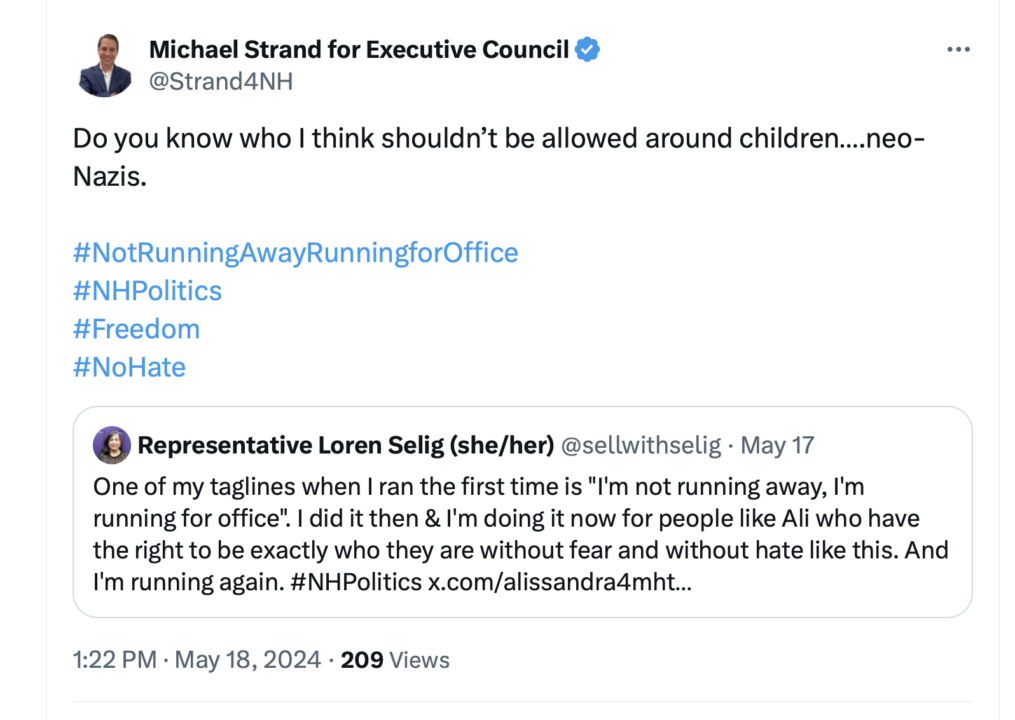Click the @Strand4NH handle
The height and width of the screenshot is (720, 1015).
(221, 82)
